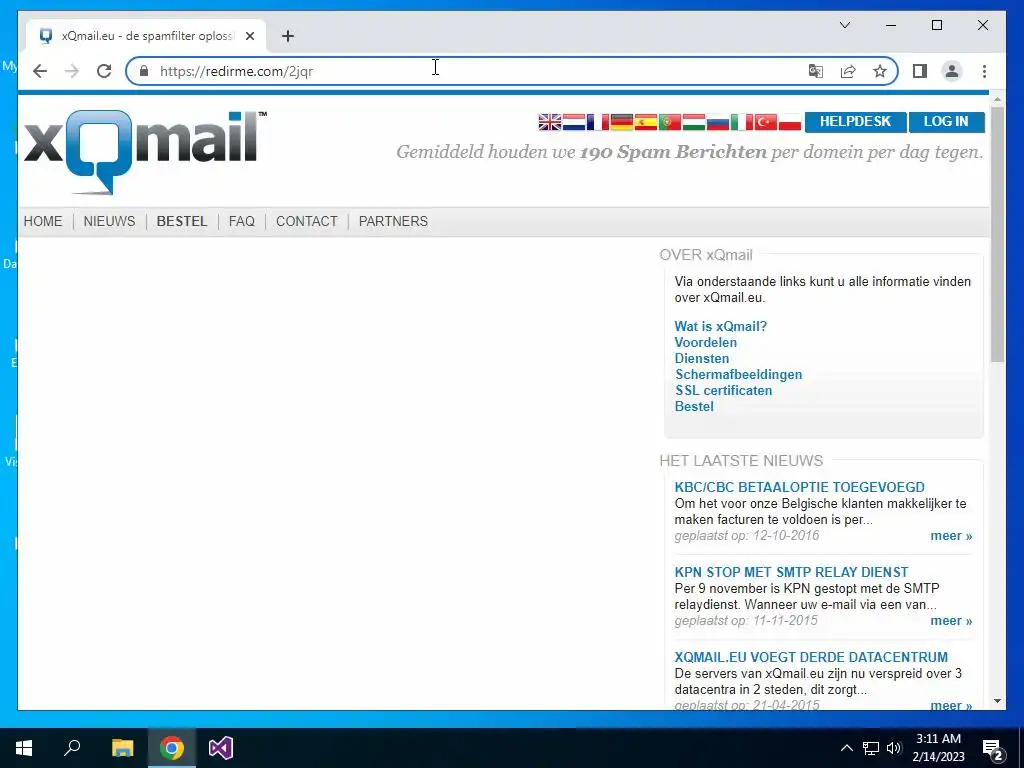
Task: Open the Voordelen link
Action: [705, 342]
